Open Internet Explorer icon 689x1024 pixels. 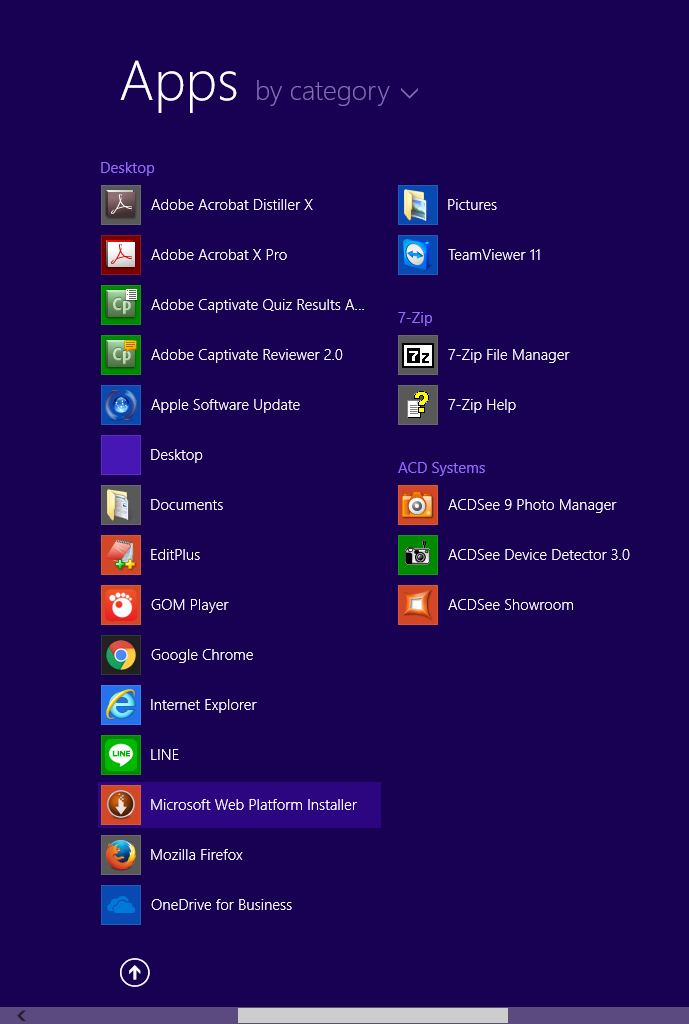coord(121,705)
